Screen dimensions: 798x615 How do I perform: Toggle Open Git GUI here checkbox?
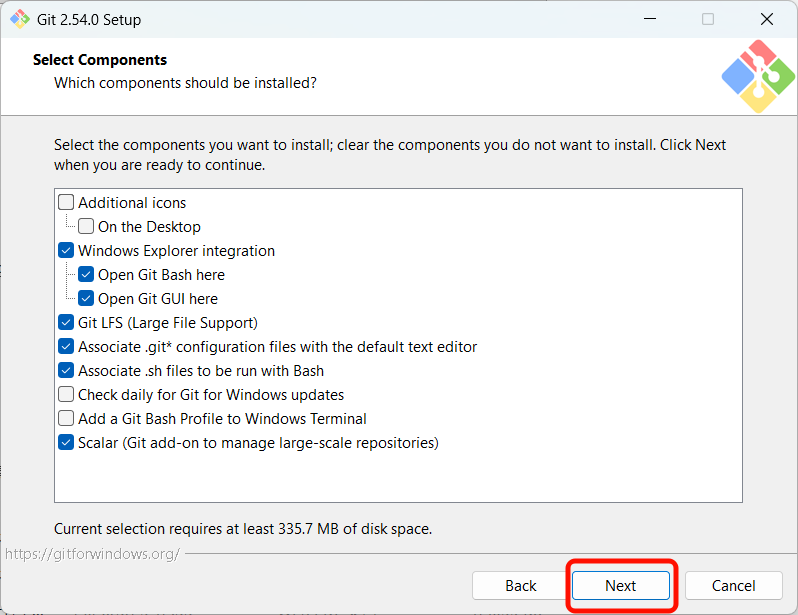[86, 298]
